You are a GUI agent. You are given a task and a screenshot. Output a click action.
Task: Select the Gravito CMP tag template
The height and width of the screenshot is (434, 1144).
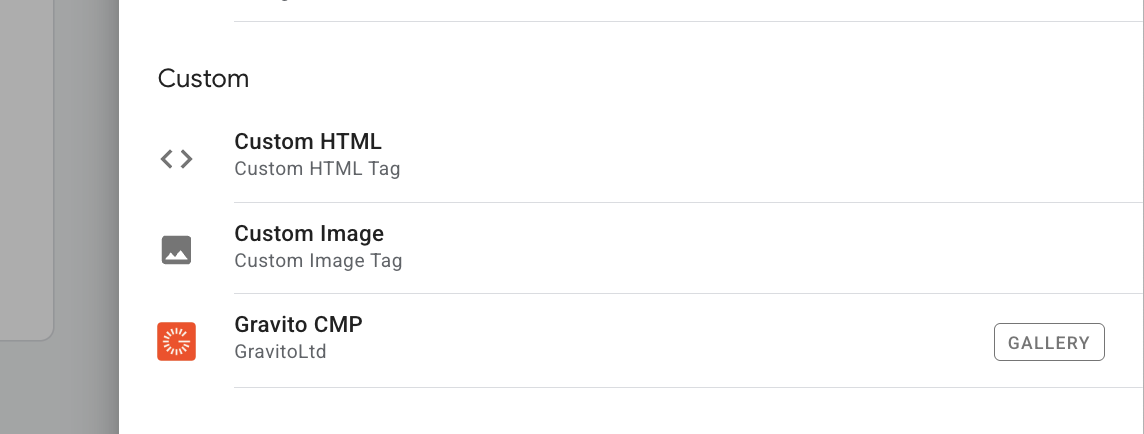coord(632,341)
